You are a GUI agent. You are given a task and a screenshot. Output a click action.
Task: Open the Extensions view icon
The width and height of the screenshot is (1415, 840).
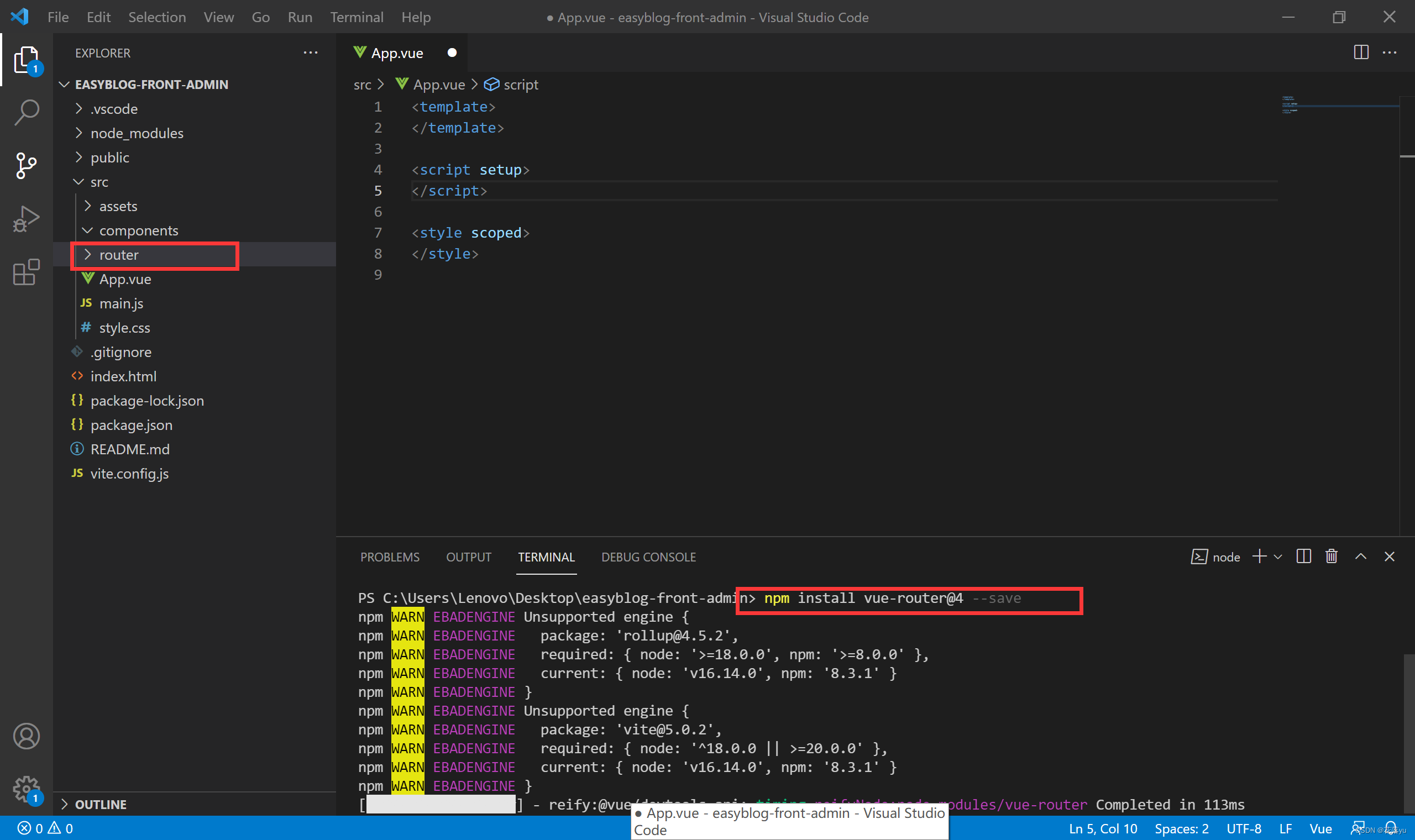(x=27, y=272)
